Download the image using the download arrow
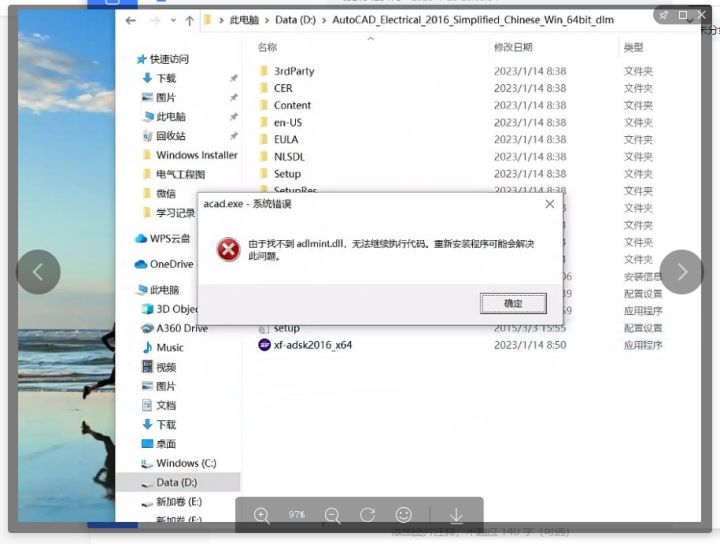The image size is (720, 544). (x=456, y=515)
